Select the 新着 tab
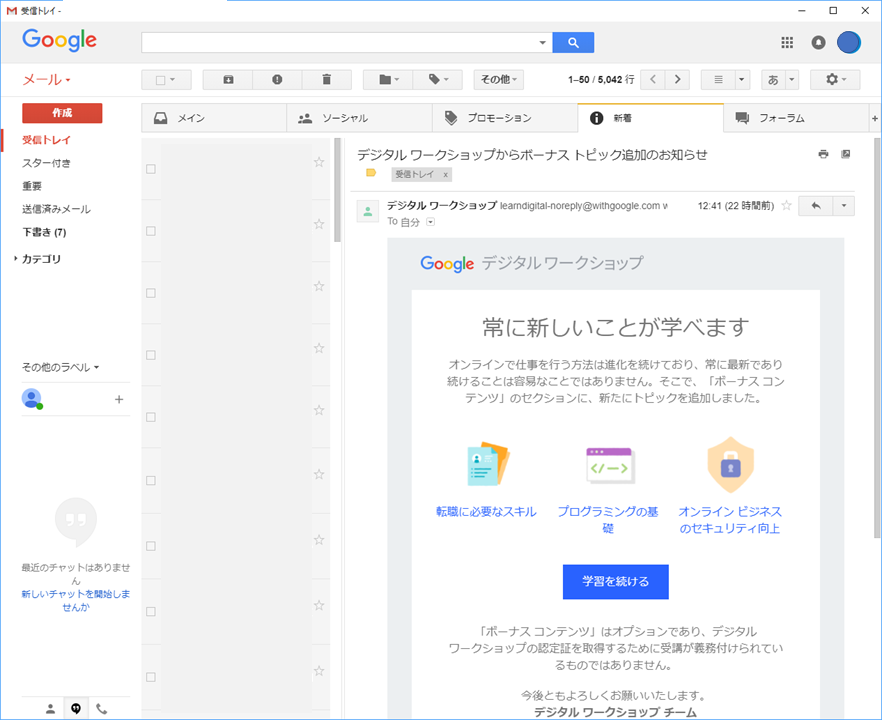Image resolution: width=882 pixels, height=720 pixels. point(650,118)
